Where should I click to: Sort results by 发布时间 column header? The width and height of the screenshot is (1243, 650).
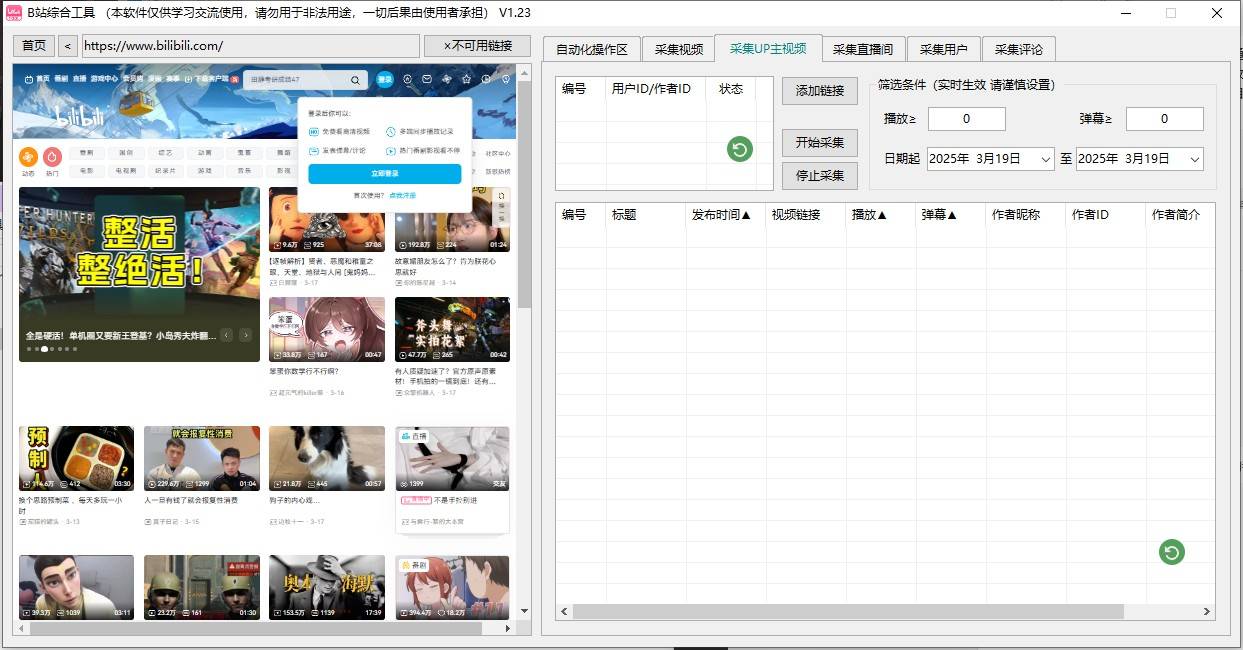click(720, 215)
